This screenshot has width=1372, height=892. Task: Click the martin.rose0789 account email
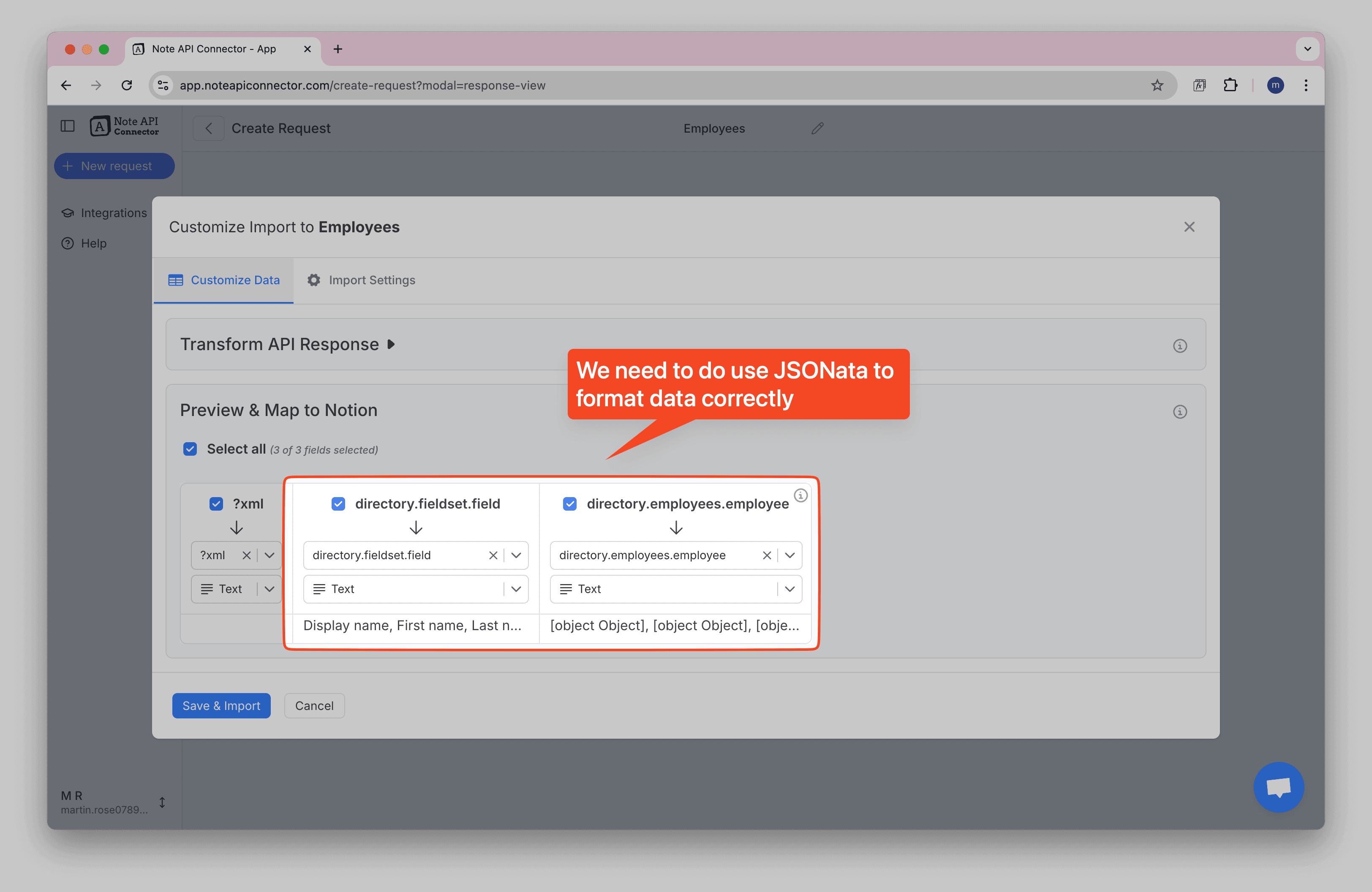104,810
